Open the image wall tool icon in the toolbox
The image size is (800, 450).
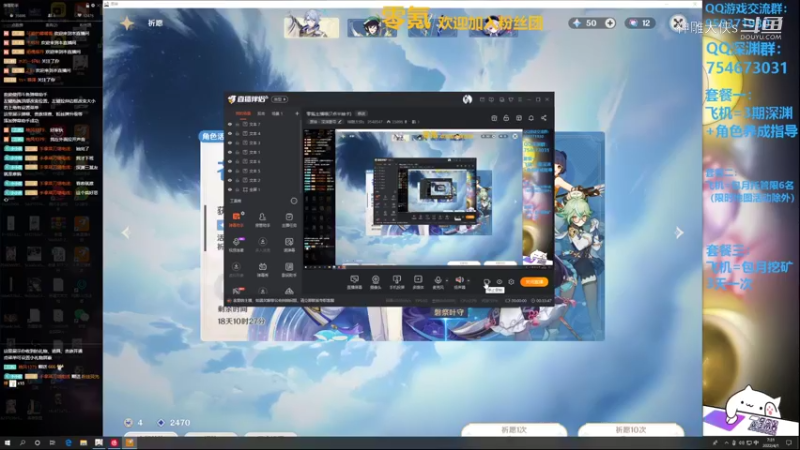tap(289, 244)
